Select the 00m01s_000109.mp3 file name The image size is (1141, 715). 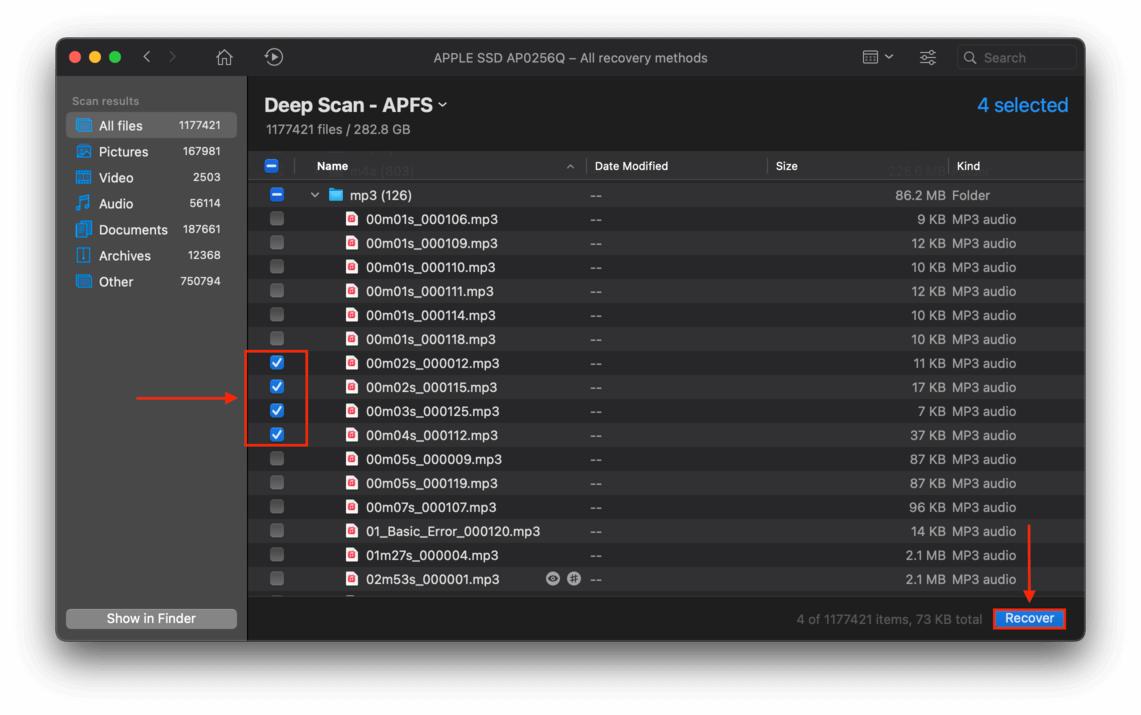(432, 243)
